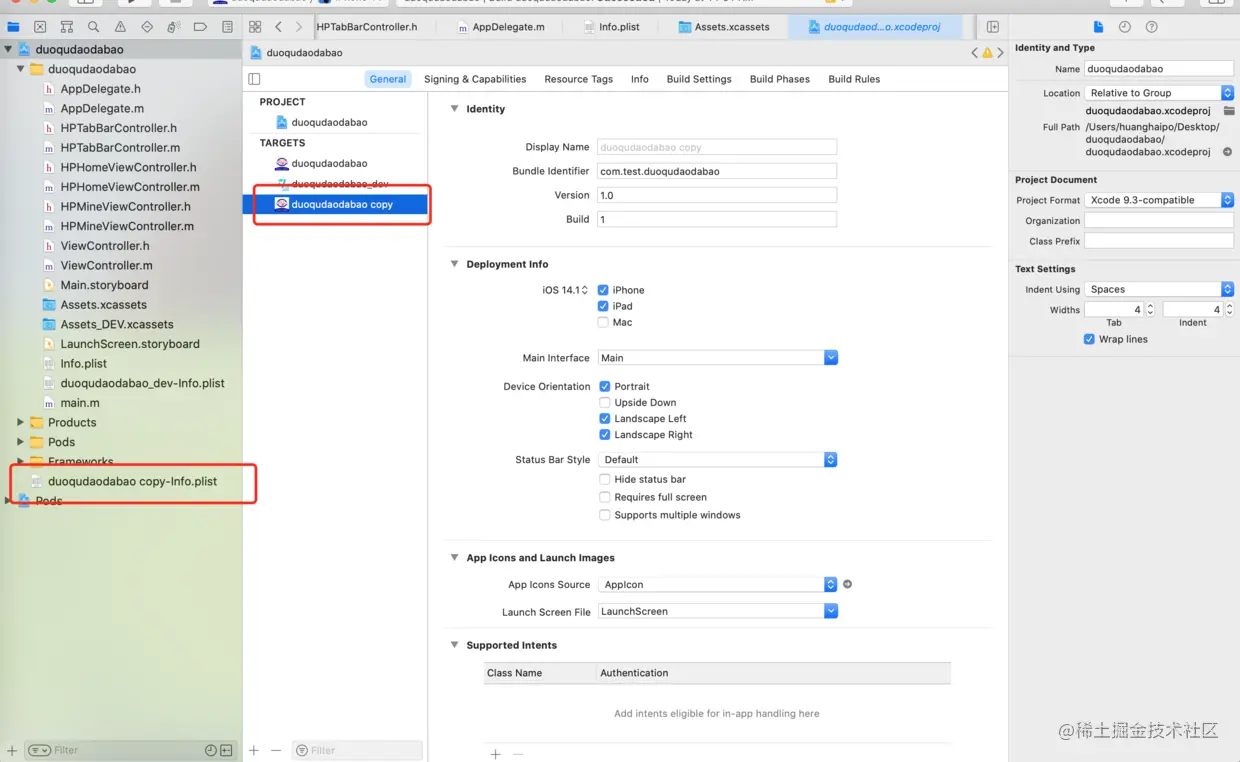Select the duoqudaodabao copy target
The image size is (1240, 762).
coord(336,204)
